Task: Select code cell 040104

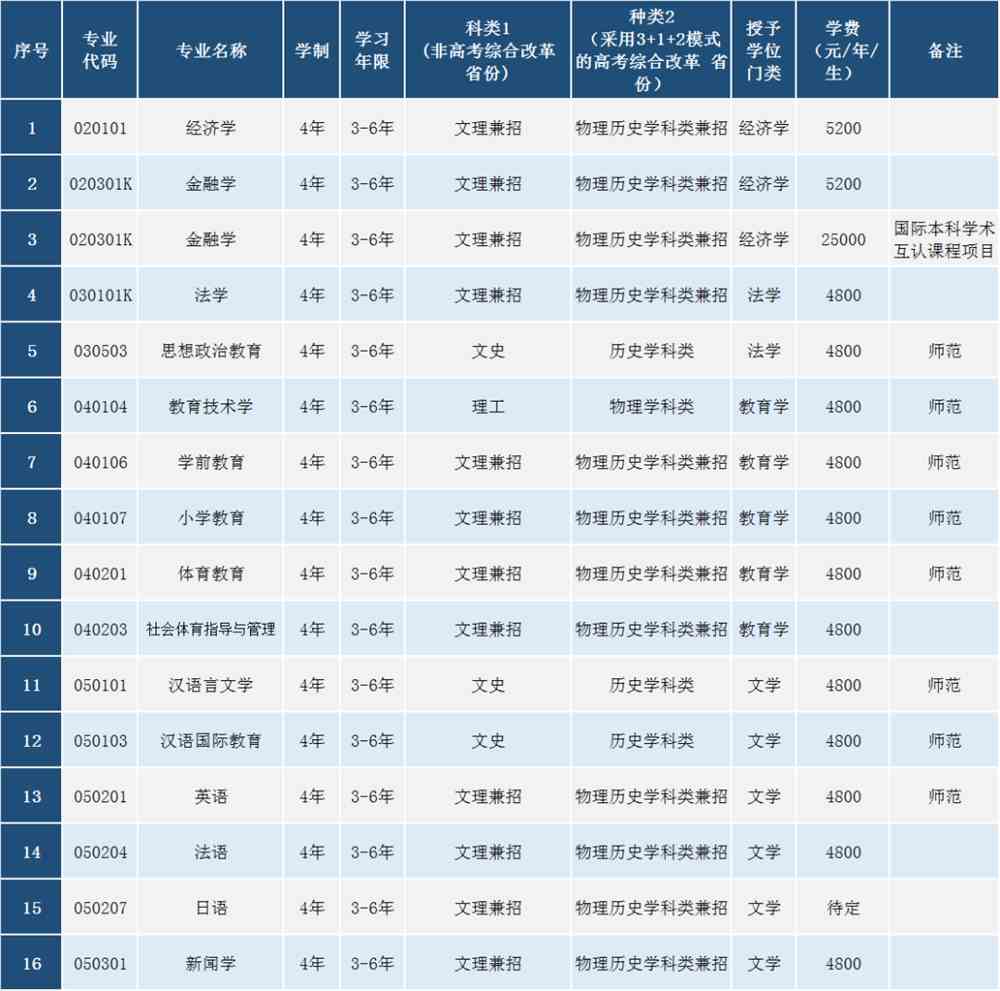Action: coord(99,407)
